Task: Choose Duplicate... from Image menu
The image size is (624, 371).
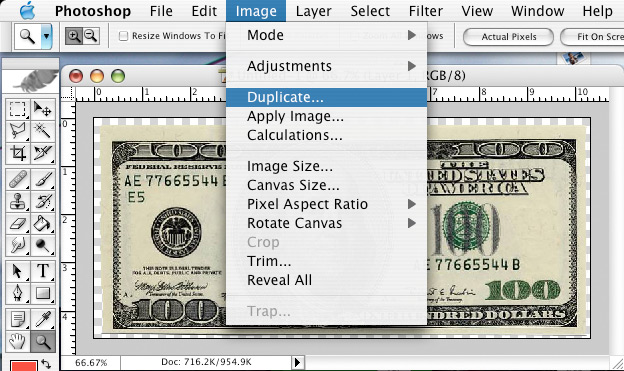Action: pos(326,98)
